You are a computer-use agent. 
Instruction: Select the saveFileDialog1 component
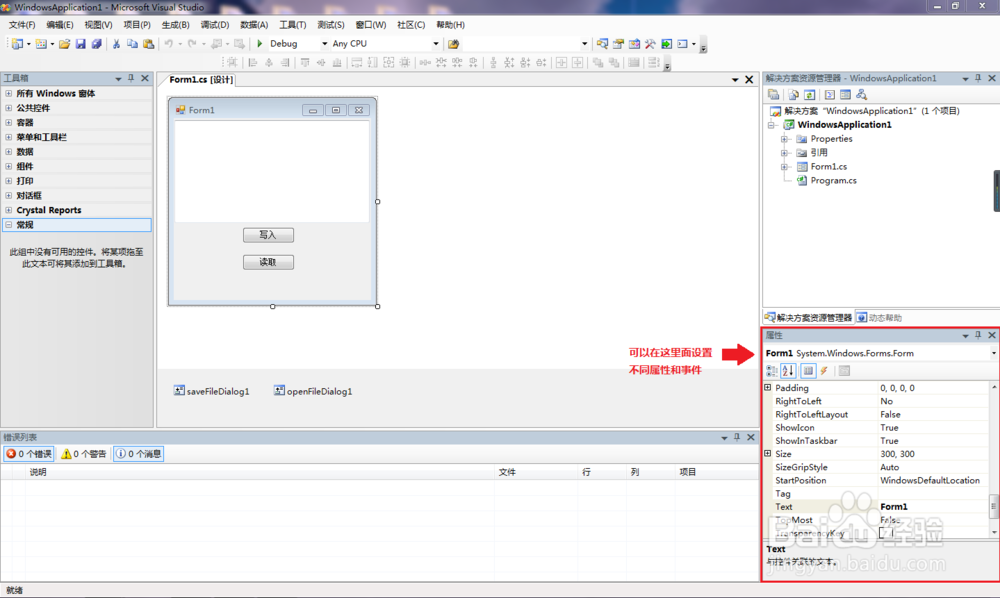(212, 391)
